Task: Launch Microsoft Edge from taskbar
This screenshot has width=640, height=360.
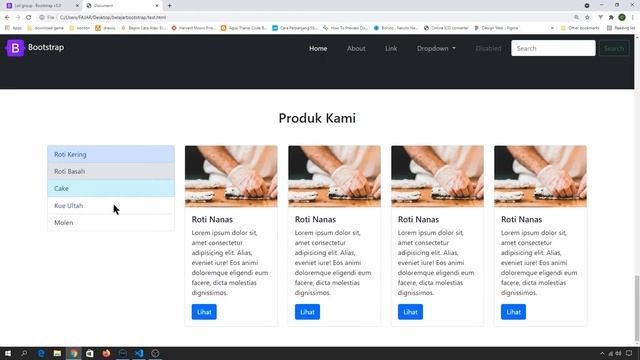Action: pos(41,353)
